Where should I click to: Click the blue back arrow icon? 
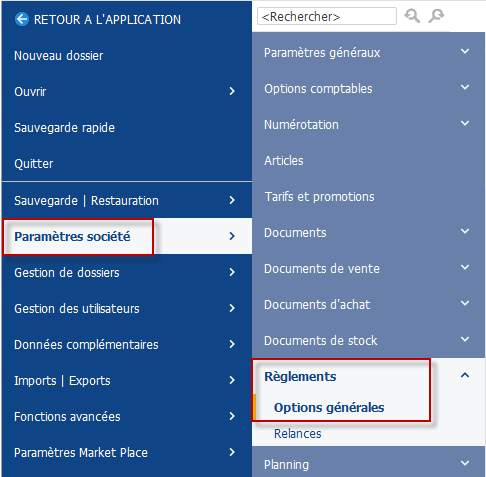(22, 19)
